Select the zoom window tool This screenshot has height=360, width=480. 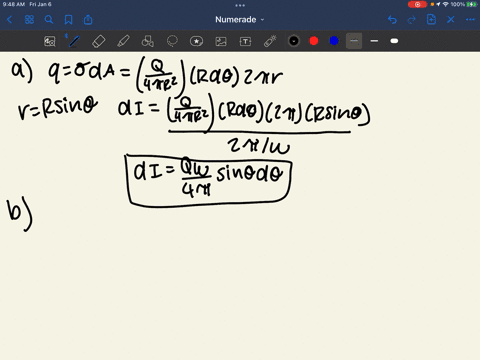click(x=50, y=41)
